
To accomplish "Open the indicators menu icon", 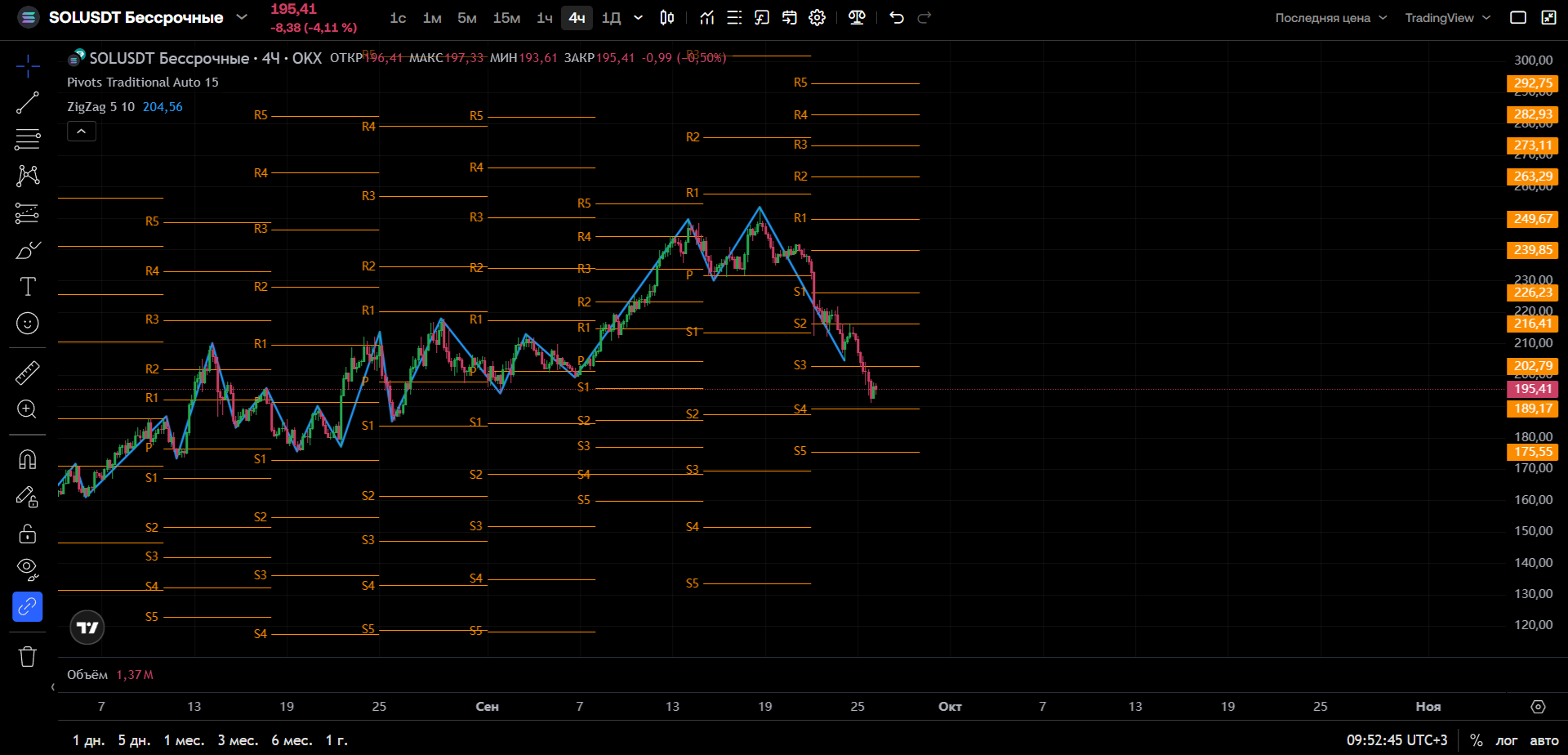I will click(x=707, y=18).
